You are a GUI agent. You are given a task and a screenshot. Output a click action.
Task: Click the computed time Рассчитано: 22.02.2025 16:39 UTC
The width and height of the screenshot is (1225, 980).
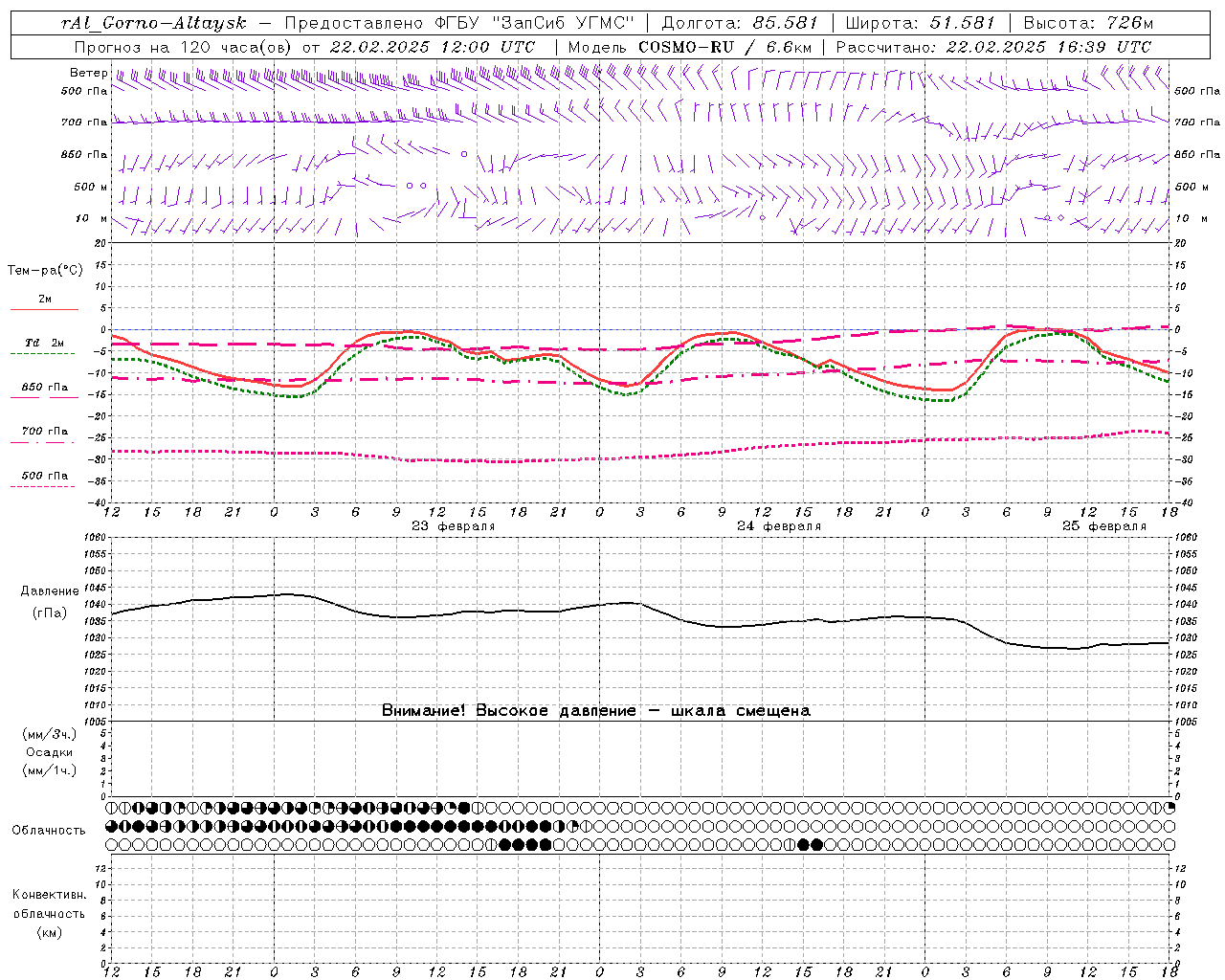tap(993, 47)
